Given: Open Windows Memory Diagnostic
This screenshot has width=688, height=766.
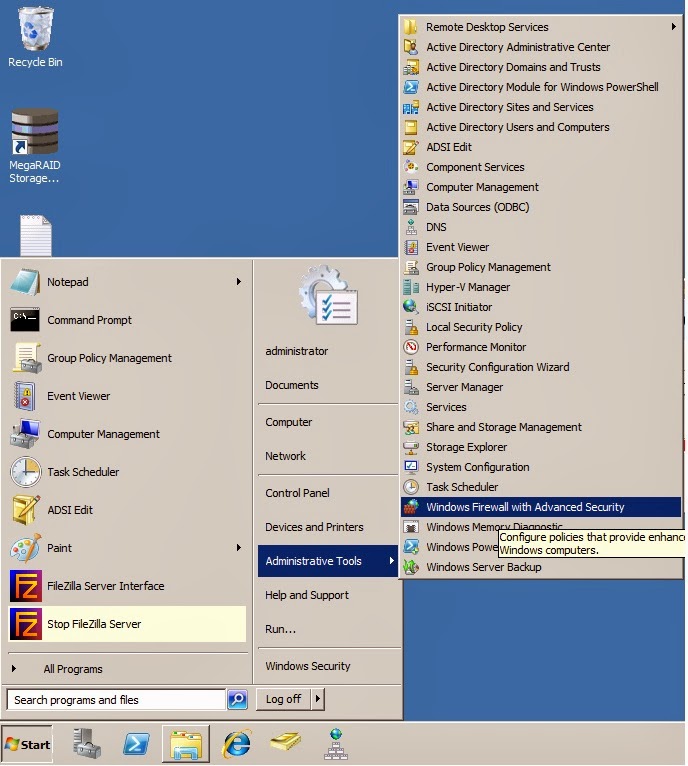Looking at the screenshot, I should coord(494,527).
